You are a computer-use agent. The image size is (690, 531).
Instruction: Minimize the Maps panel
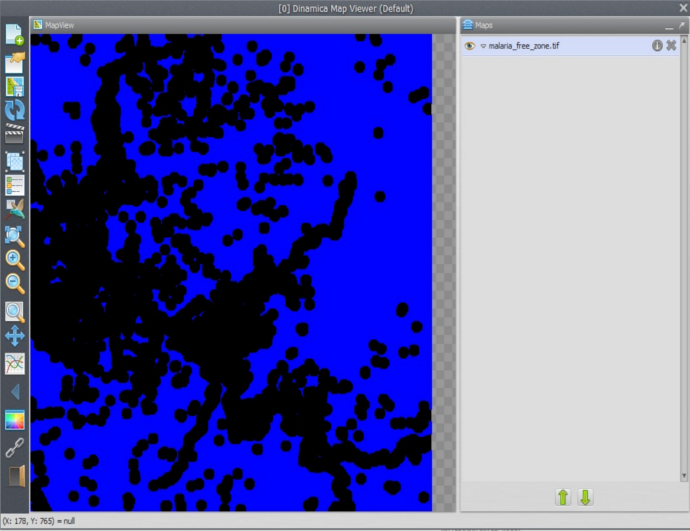[669, 24]
